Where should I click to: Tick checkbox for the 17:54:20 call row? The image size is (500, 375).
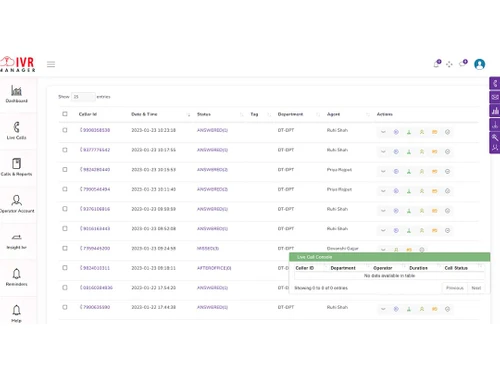tap(65, 287)
